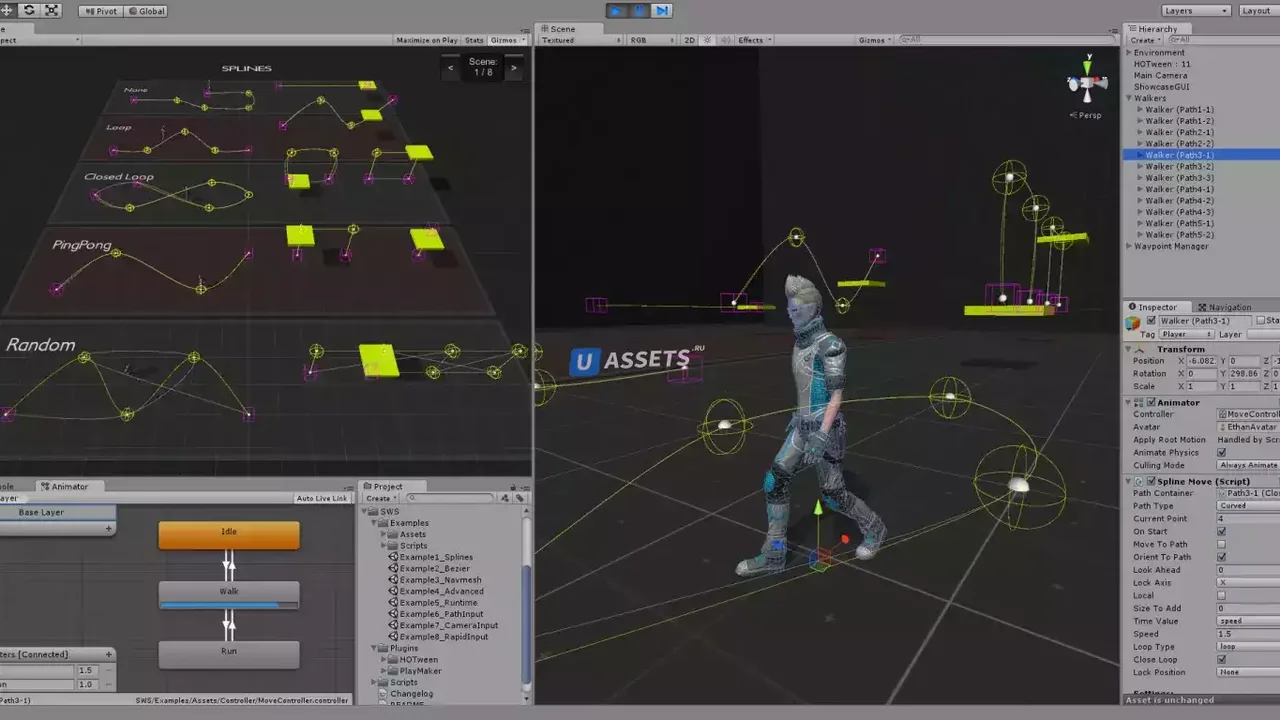Select Walker (Path4-3) in Hierarchy
The width and height of the screenshot is (1280, 720).
tap(1179, 212)
